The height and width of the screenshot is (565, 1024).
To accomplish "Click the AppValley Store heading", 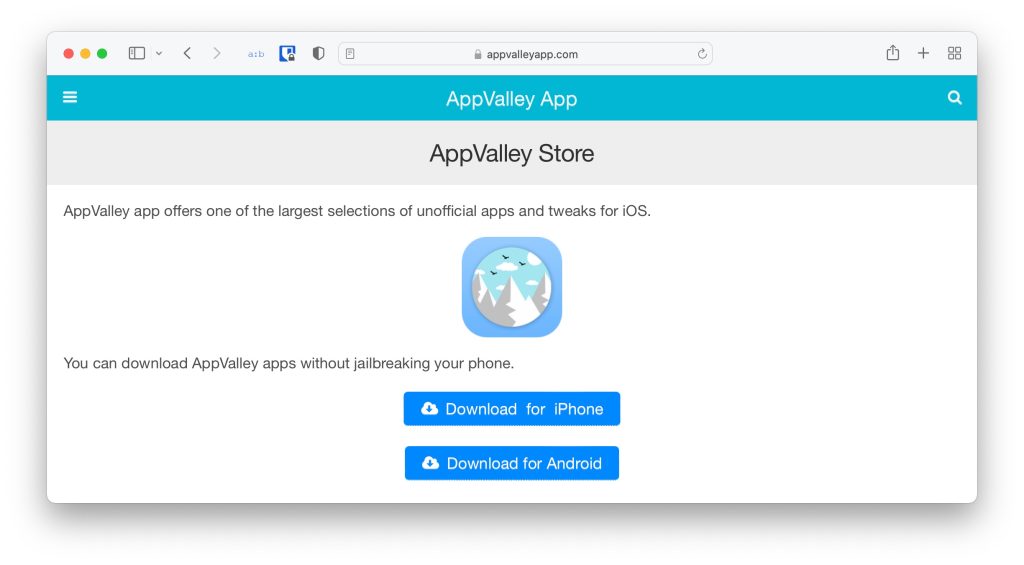I will coord(511,153).
